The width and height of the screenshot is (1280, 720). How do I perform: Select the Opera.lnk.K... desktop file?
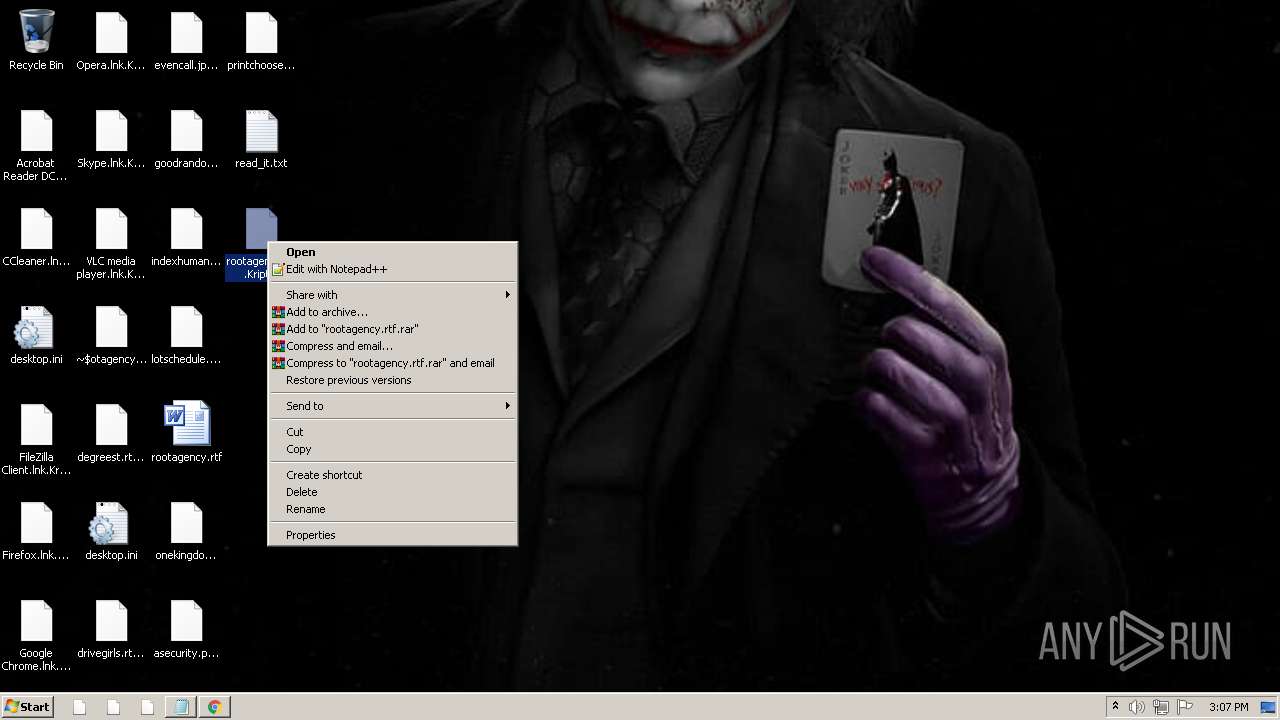coord(111,40)
